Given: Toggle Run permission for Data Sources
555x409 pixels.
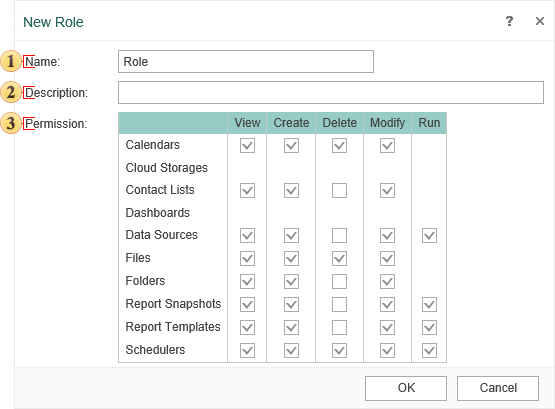Looking at the screenshot, I should (x=429, y=235).
